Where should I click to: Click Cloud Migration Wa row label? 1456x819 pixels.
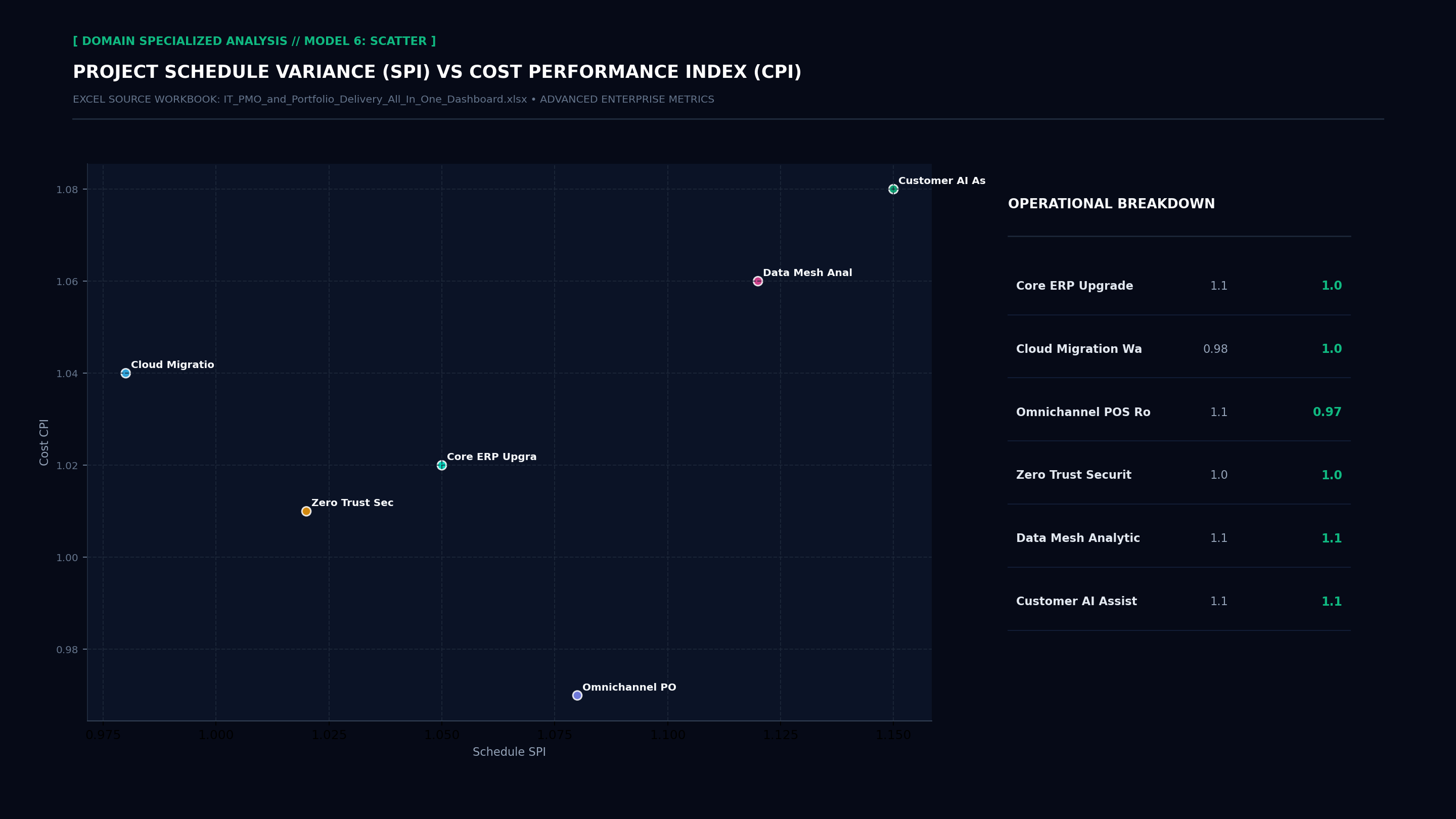pos(1079,349)
